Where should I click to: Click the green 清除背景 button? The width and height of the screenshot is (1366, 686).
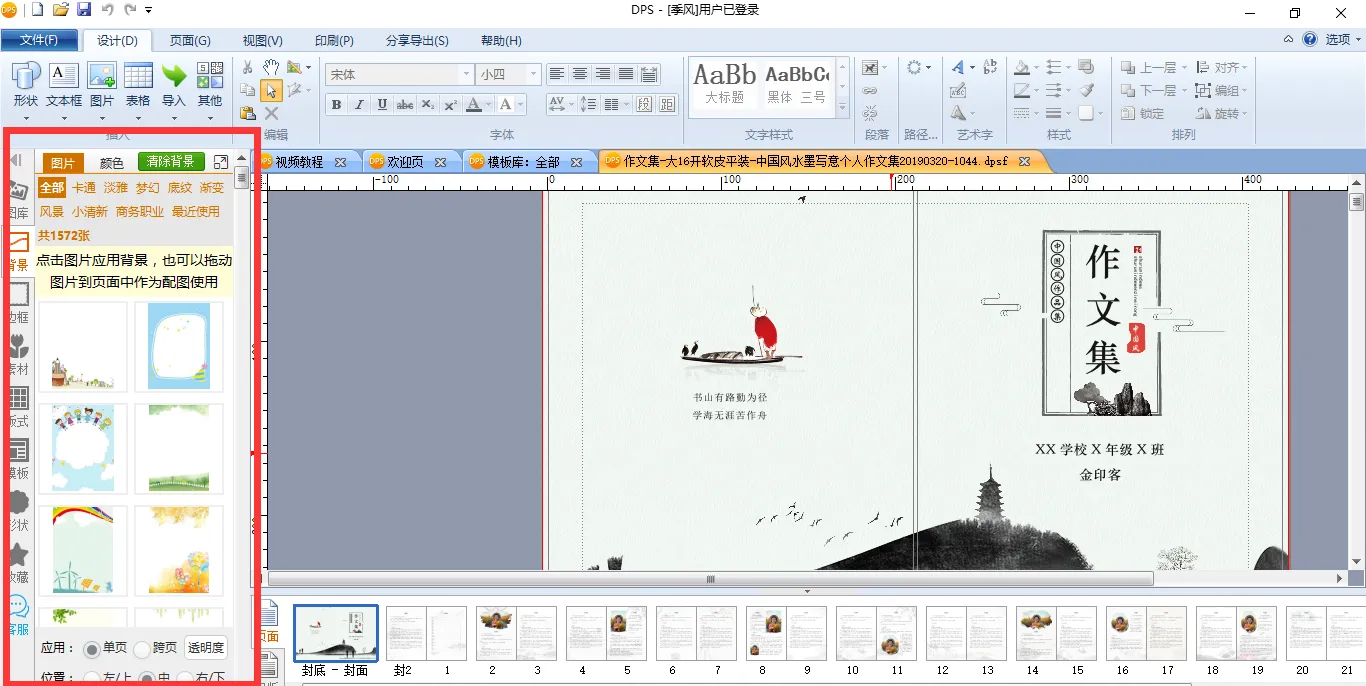(x=171, y=162)
